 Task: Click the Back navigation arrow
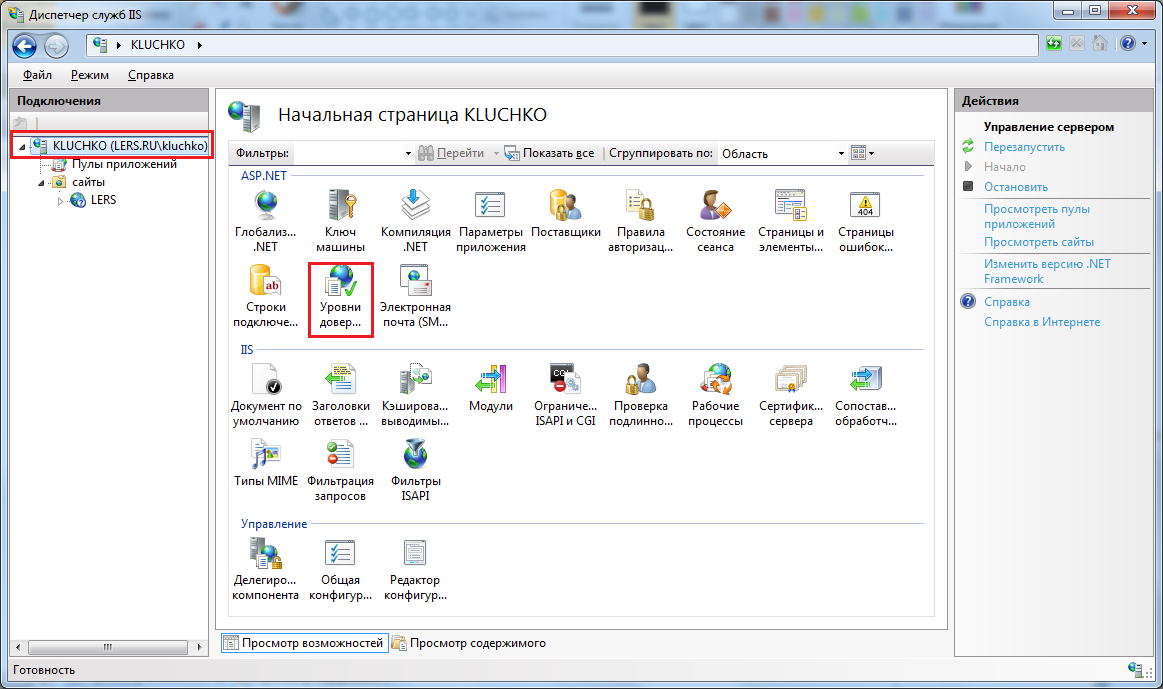[x=24, y=46]
